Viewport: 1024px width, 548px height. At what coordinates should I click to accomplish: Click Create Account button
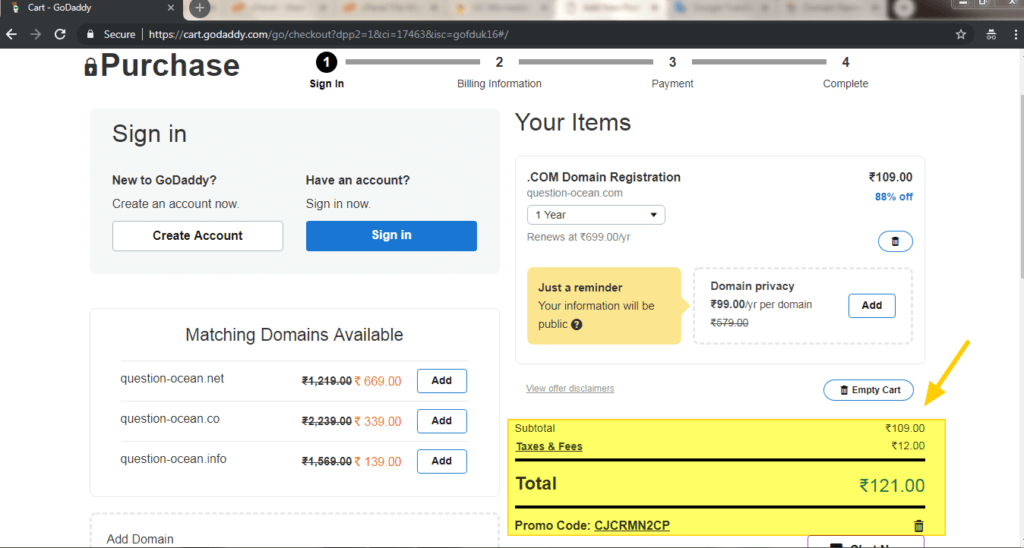click(197, 236)
